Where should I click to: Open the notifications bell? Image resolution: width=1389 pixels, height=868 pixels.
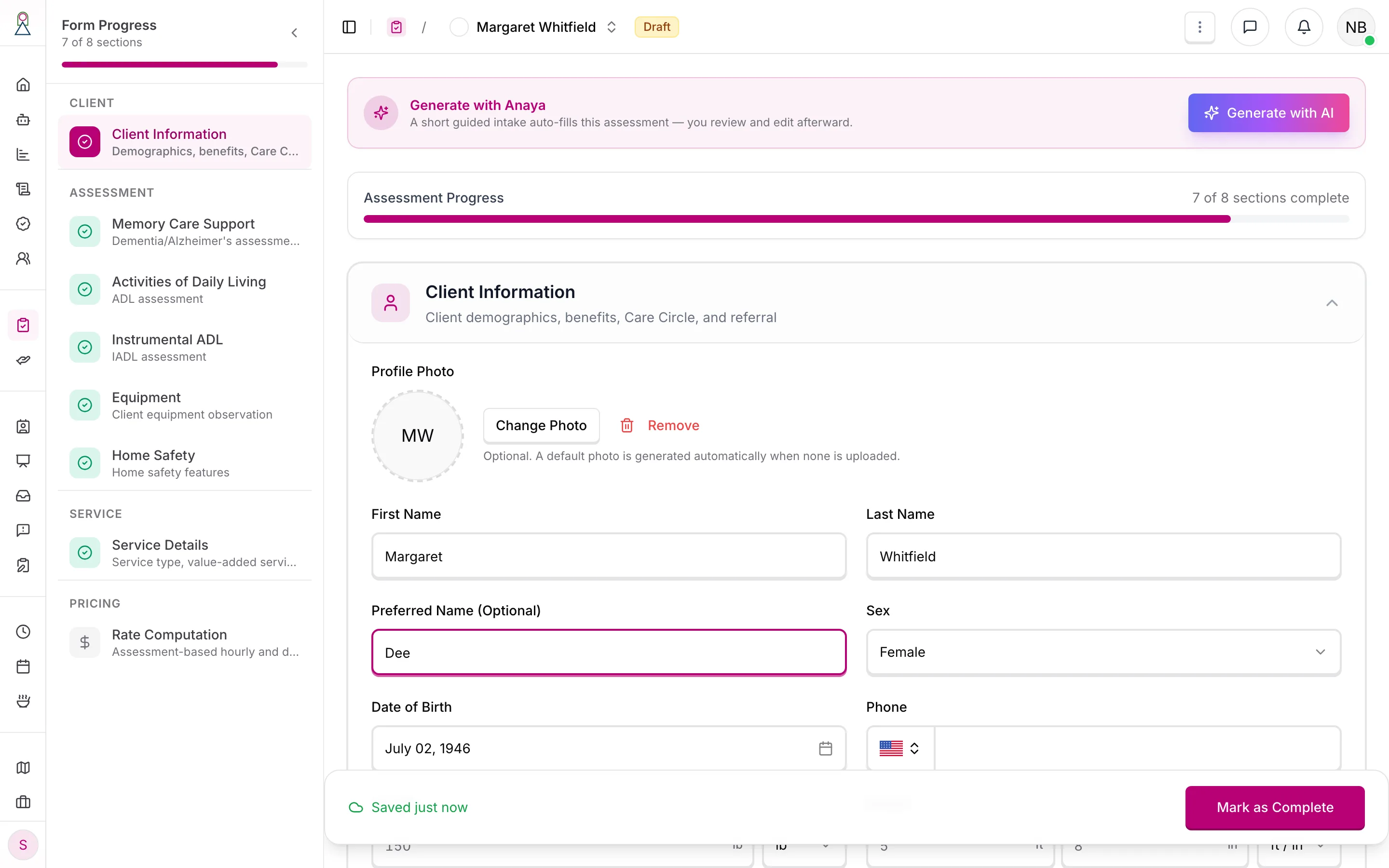(x=1304, y=27)
